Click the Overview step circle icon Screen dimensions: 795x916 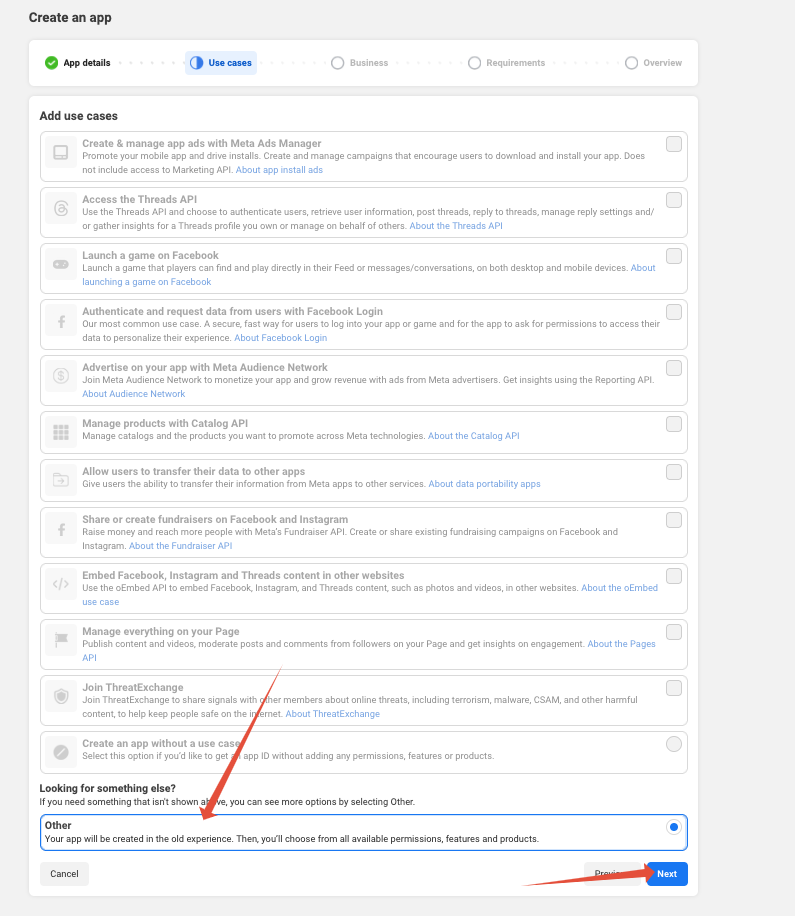tap(631, 63)
